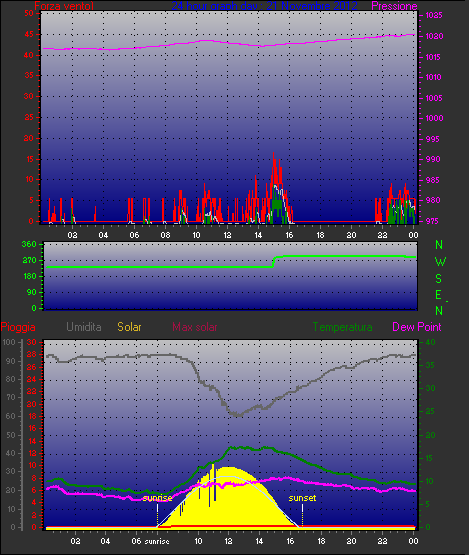Click the Max solar legend label
This screenshot has height=555, width=469.
tap(195, 327)
